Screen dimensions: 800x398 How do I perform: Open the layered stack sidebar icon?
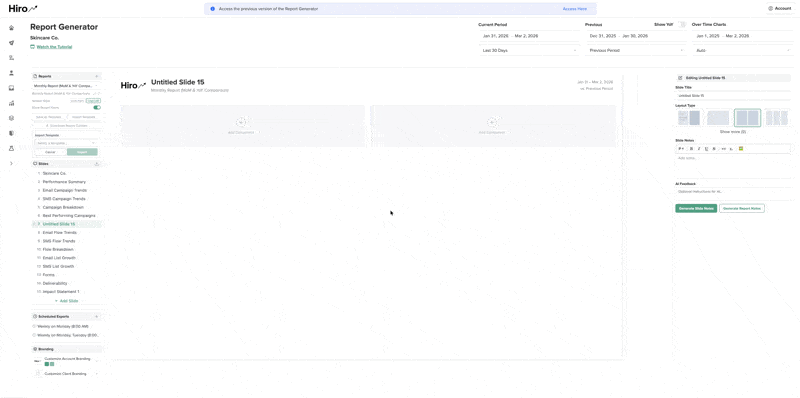coord(11,118)
